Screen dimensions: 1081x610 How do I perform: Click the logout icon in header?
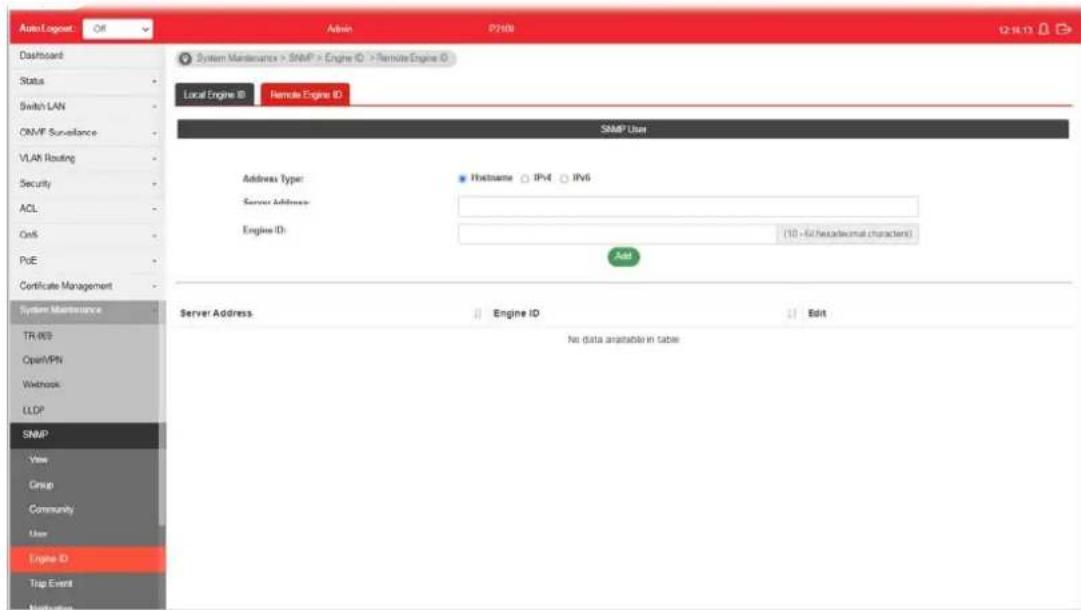[x=1063, y=29]
